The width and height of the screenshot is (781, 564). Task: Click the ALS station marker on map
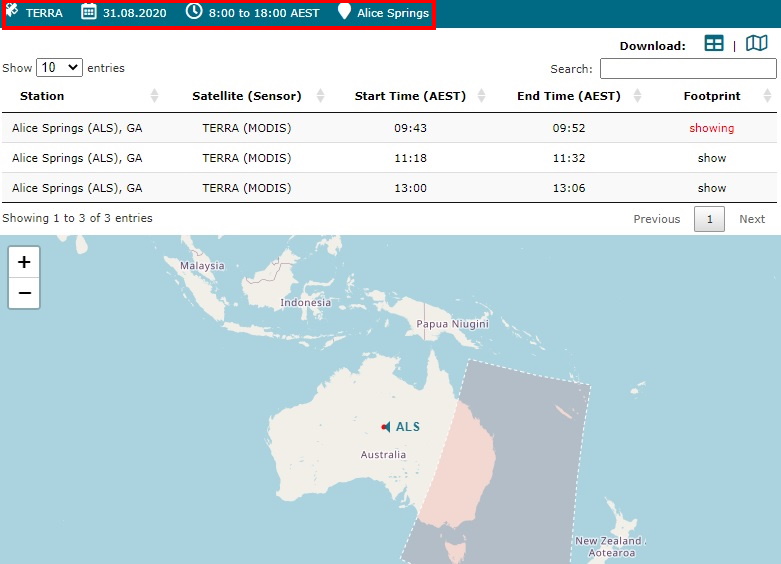(386, 427)
